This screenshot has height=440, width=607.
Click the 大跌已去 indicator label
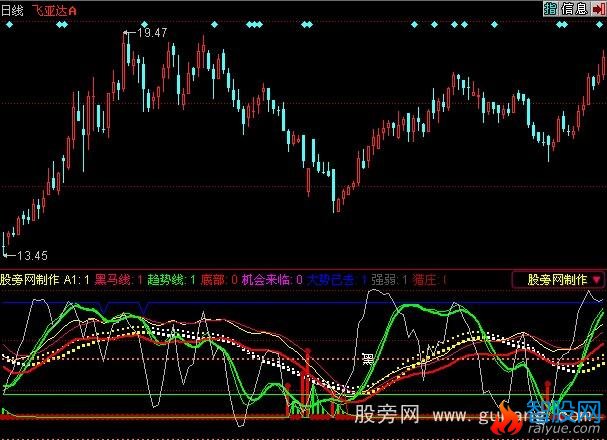330,281
